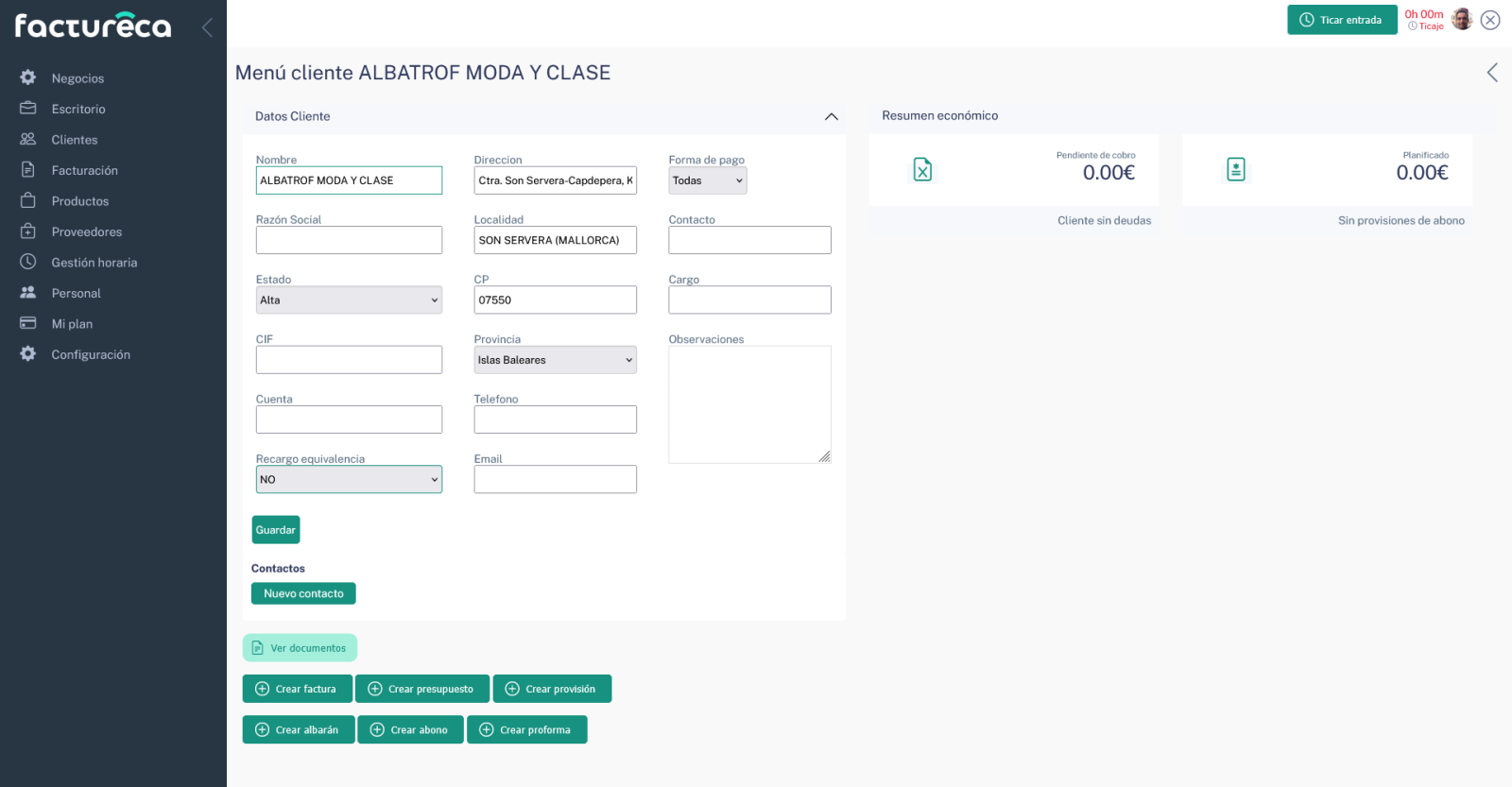Go to Proveedores in the sidebar
Image resolution: width=1512 pixels, height=787 pixels.
[86, 231]
